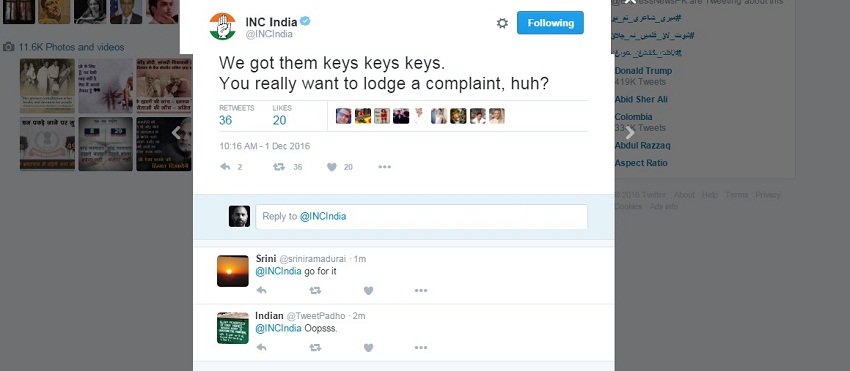The height and width of the screenshot is (371, 850).
Task: Like Srini's reply
Action: click(369, 290)
